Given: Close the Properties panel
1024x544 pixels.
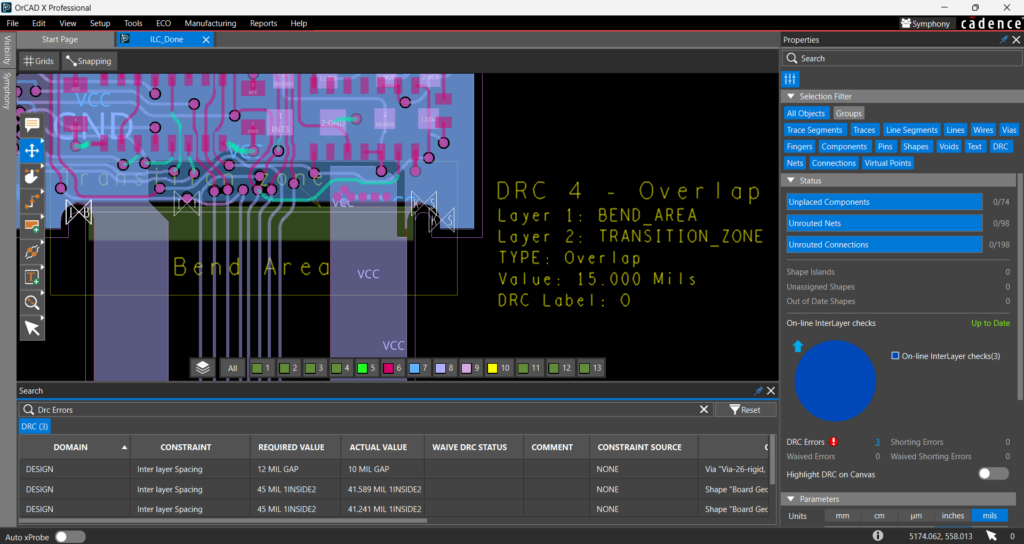Looking at the screenshot, I should coord(1016,40).
